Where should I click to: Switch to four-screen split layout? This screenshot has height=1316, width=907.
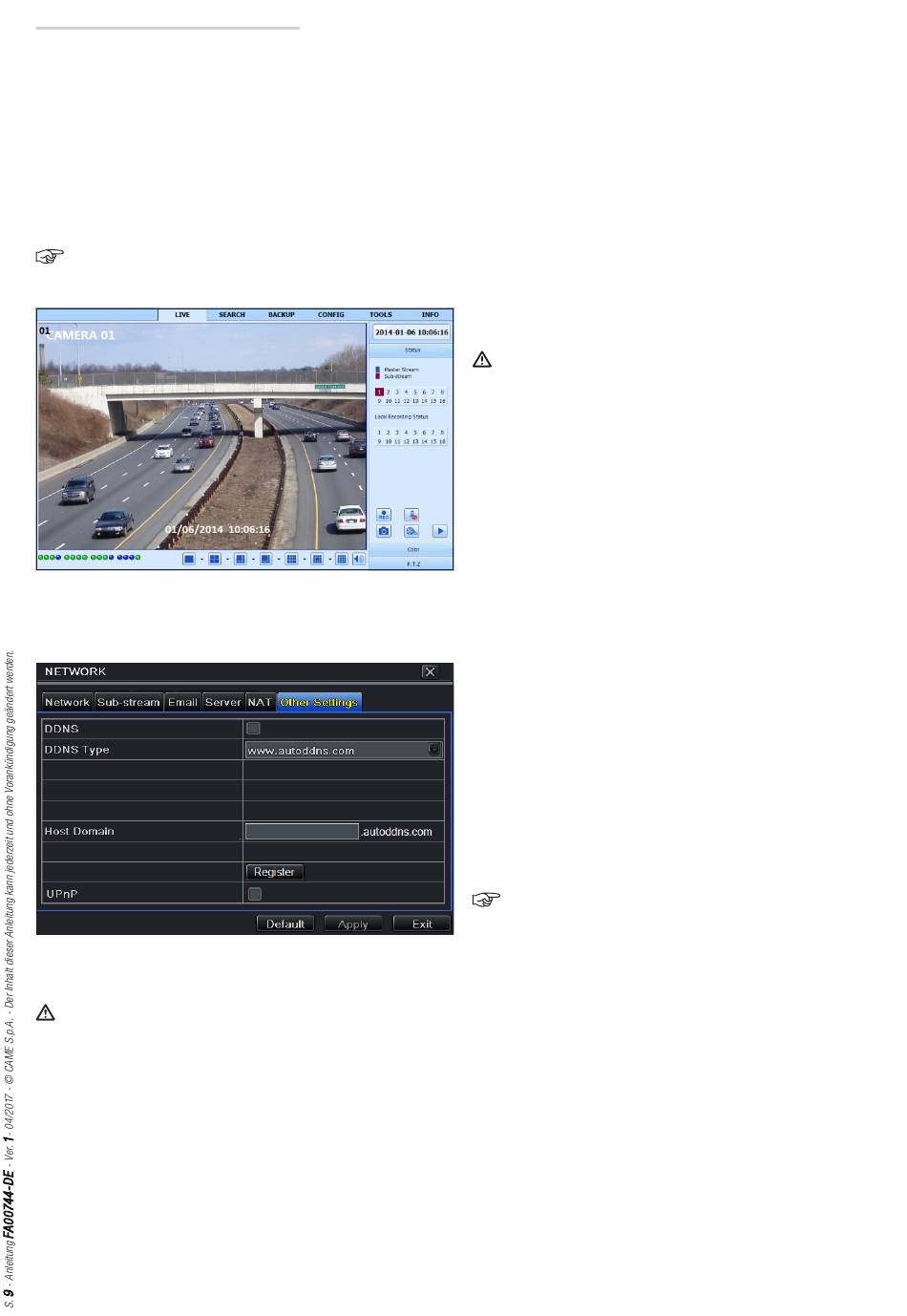pos(215,559)
